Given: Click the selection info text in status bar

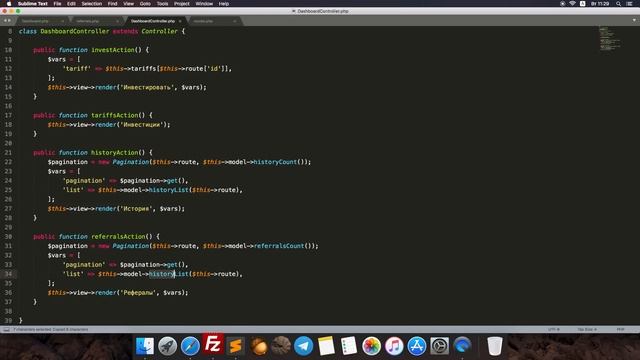Looking at the screenshot, I should [x=51, y=329].
